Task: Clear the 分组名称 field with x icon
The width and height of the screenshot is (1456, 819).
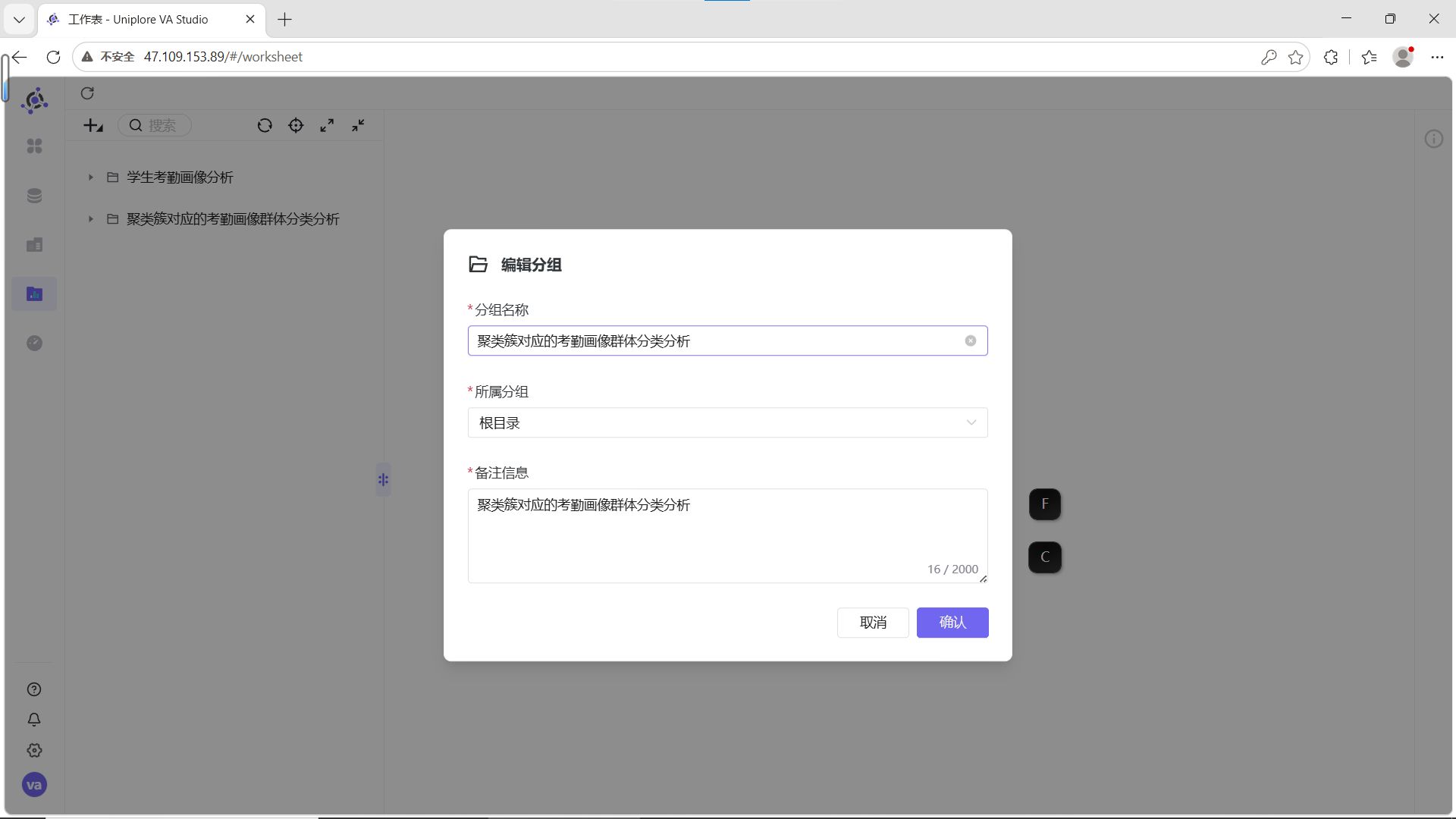Action: (971, 341)
